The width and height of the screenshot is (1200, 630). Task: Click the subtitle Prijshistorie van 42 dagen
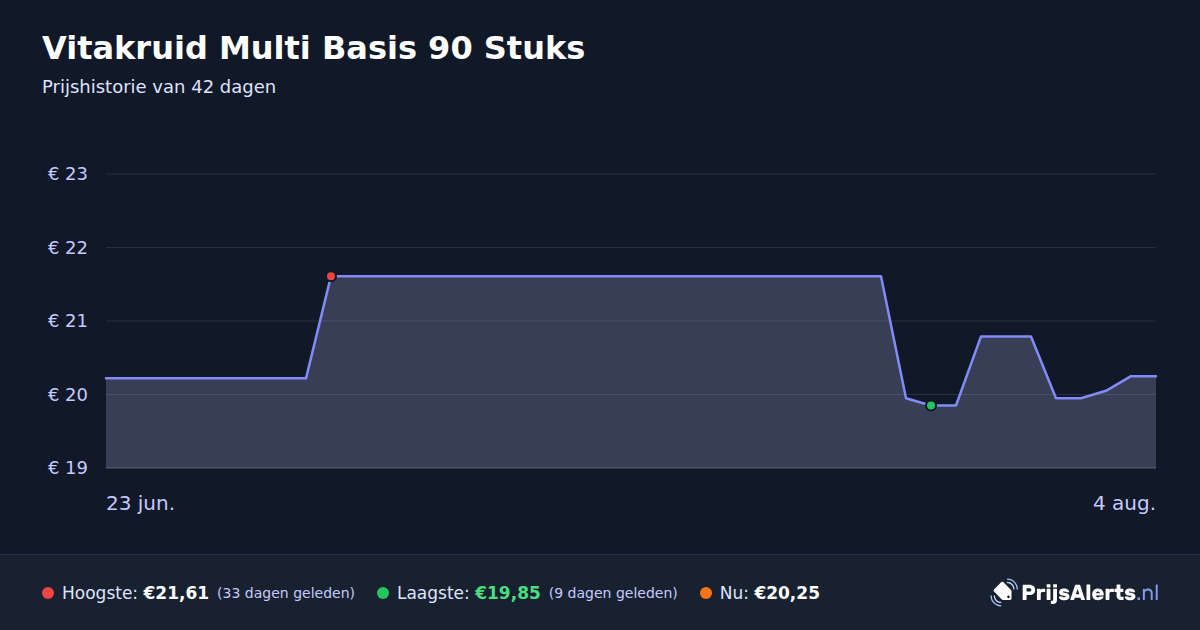tap(159, 87)
